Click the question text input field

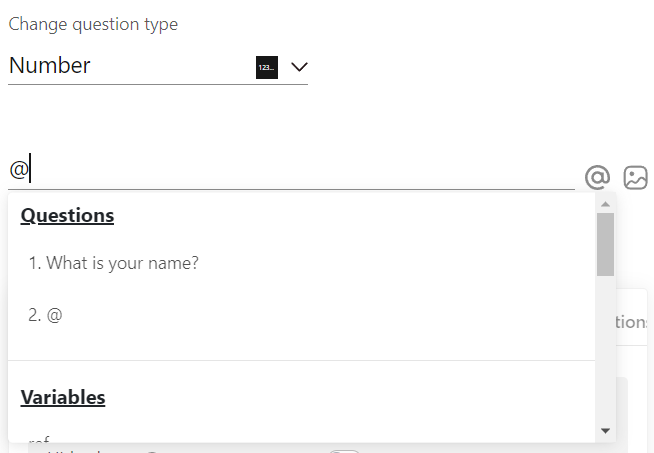coord(291,170)
